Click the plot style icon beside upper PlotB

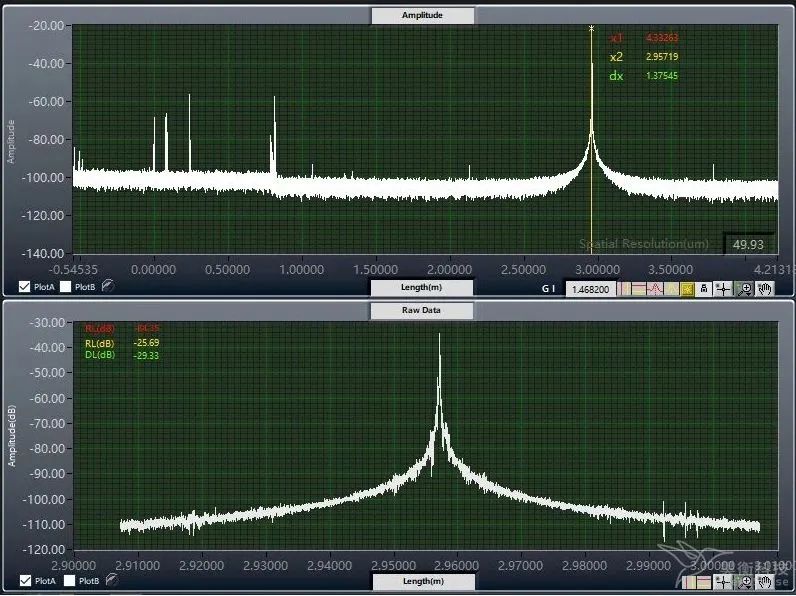(x=107, y=286)
